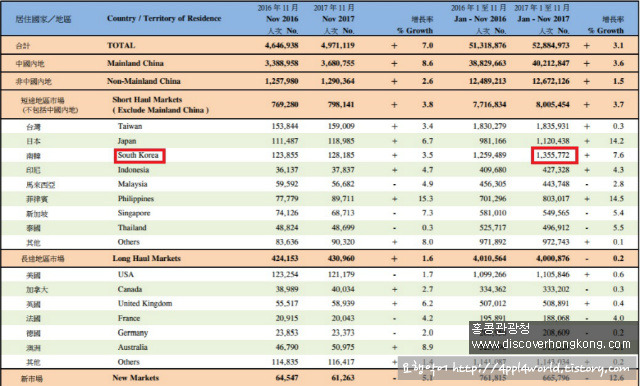
Task: Select the value 1,105,846 for USA
Action: [x=553, y=275]
